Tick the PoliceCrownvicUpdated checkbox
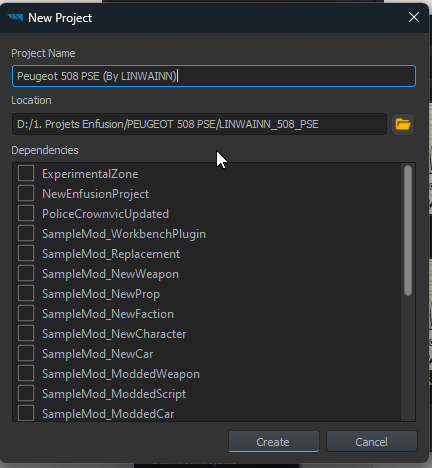Screen dimensions: 432x468 pos(26,213)
